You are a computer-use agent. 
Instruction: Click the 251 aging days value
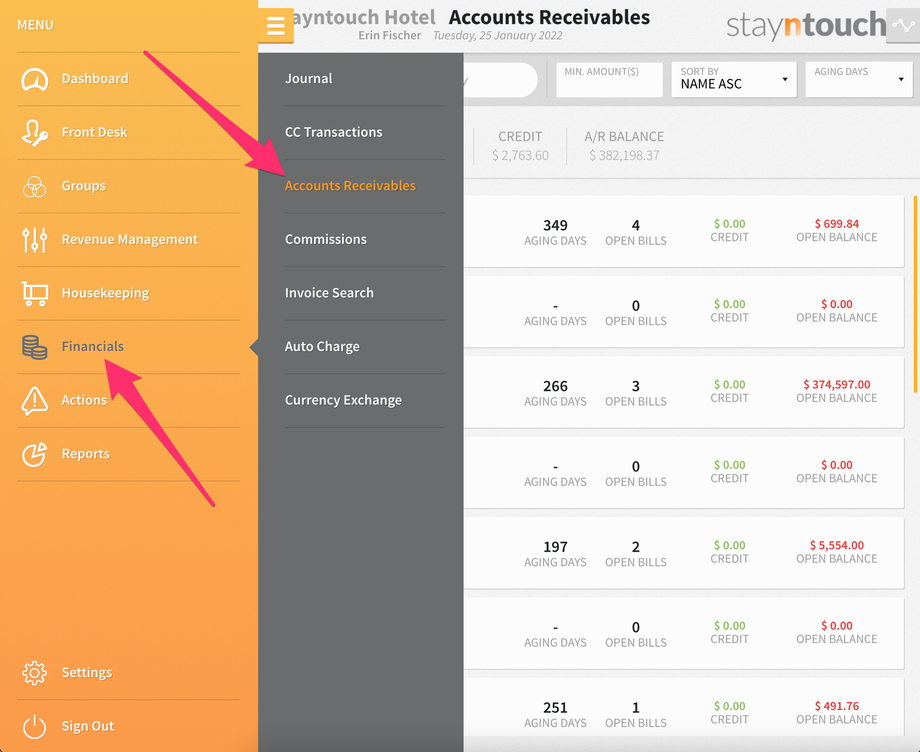(x=555, y=707)
